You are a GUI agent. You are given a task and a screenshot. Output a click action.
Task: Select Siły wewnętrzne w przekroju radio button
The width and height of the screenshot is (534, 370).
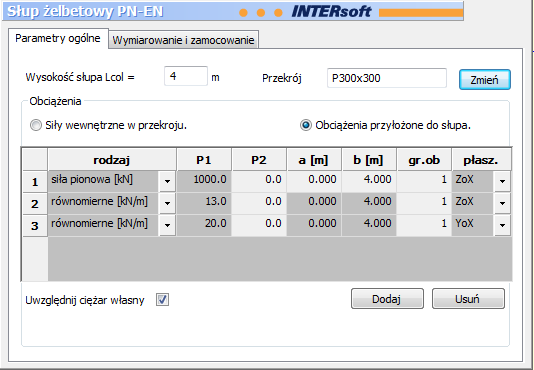36,125
